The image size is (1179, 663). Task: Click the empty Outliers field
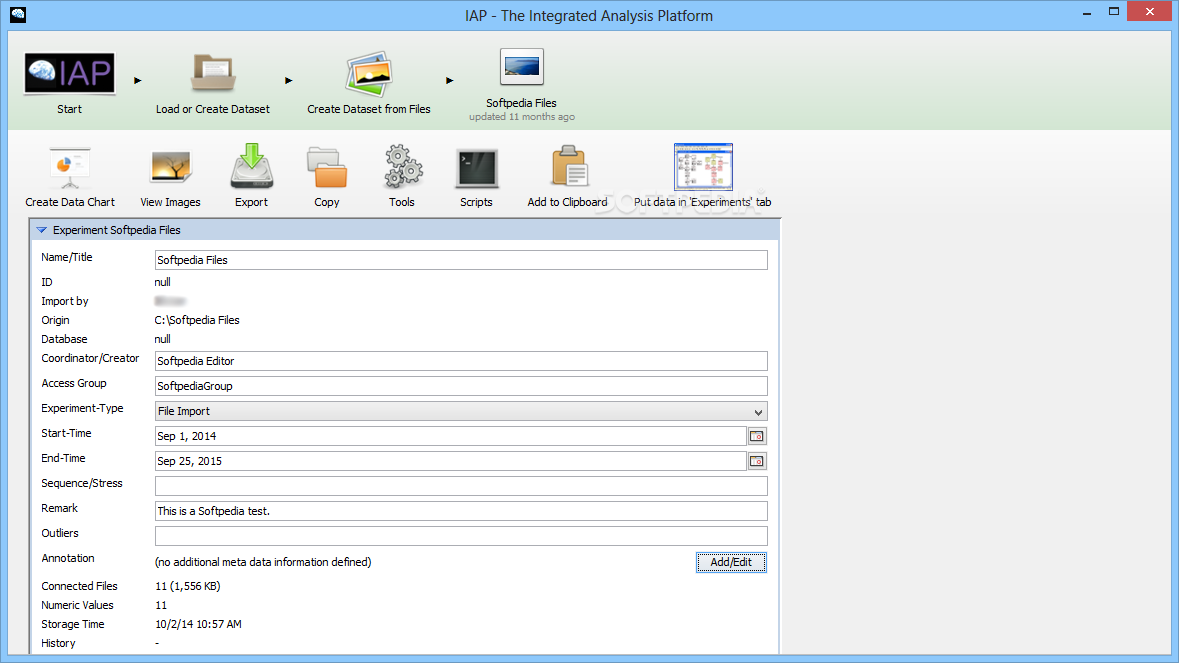coord(461,536)
